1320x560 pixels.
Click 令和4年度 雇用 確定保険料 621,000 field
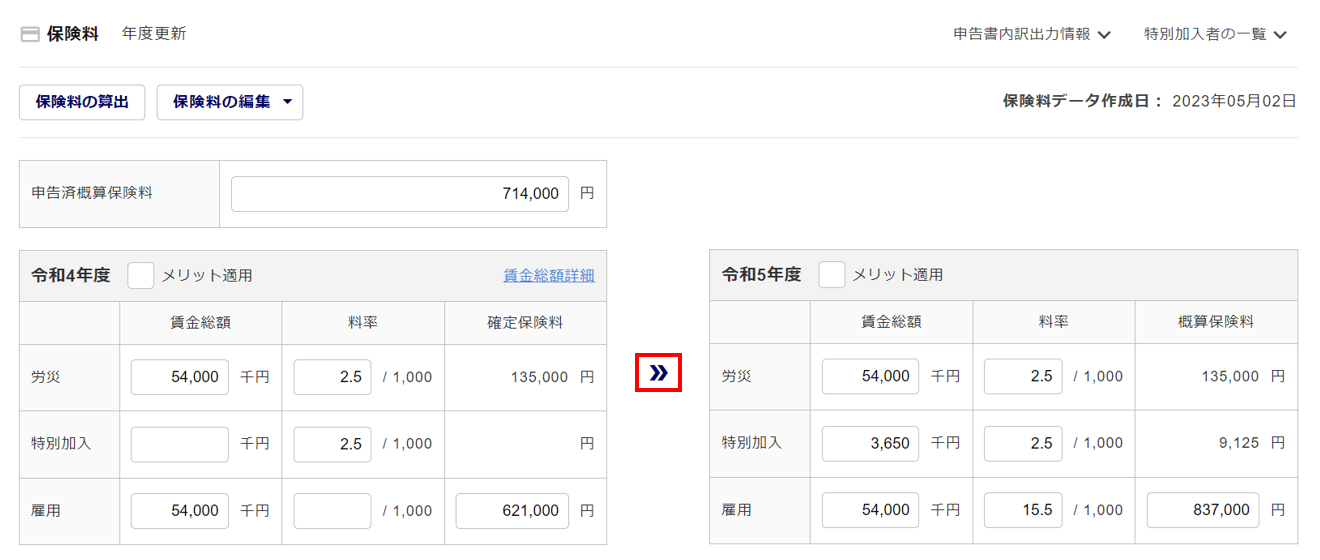coord(512,510)
